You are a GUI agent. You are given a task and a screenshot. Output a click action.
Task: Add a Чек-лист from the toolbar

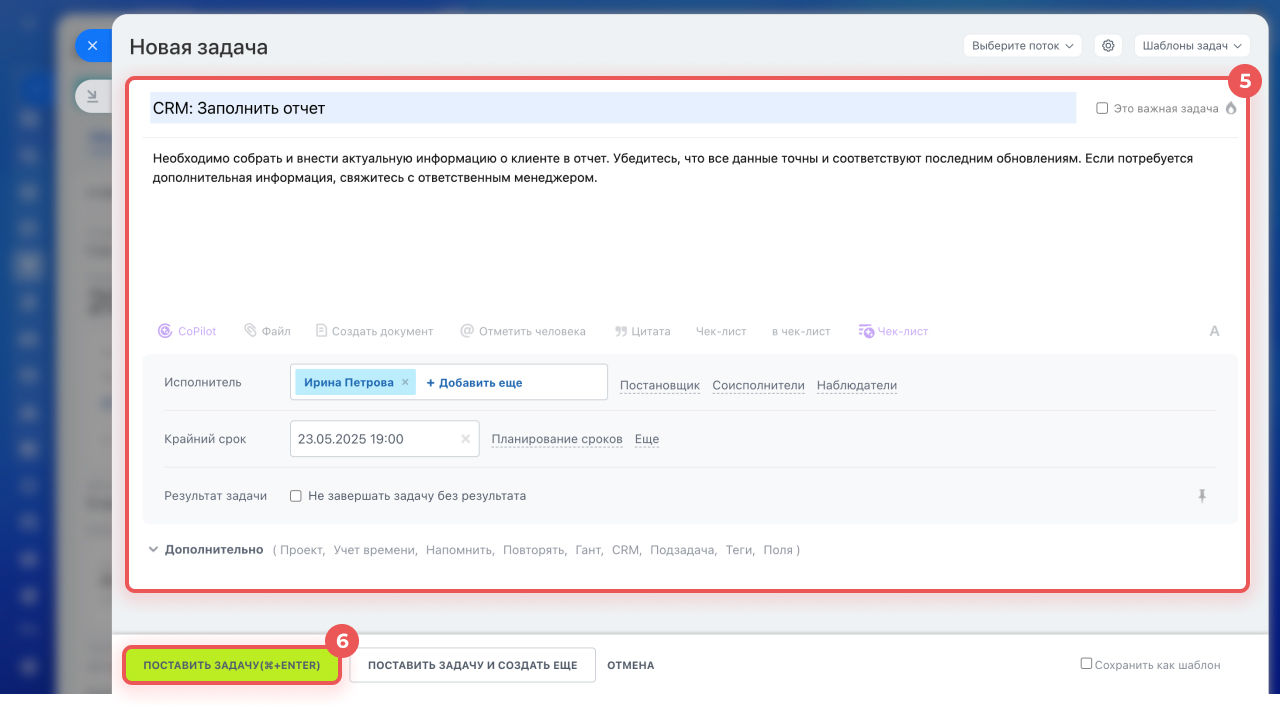[x=721, y=331]
